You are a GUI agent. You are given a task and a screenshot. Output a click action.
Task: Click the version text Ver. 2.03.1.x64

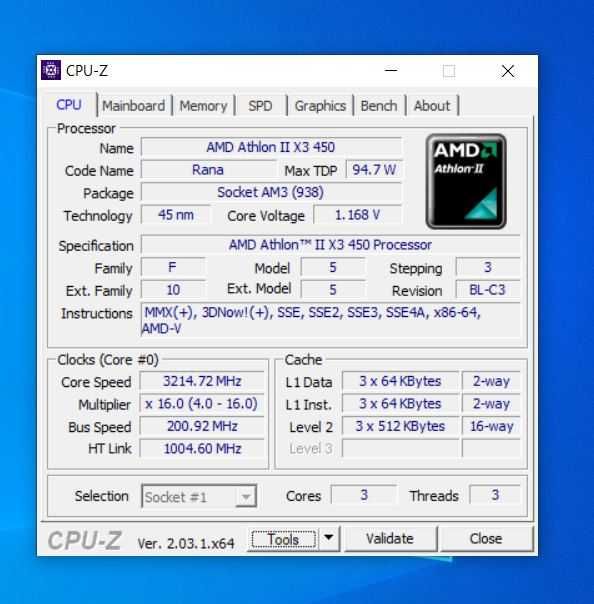186,544
